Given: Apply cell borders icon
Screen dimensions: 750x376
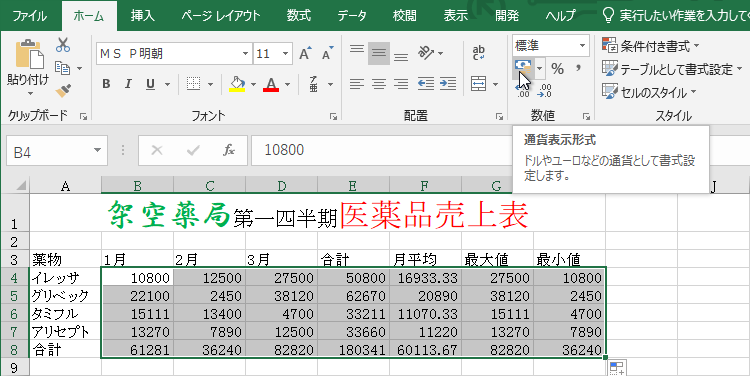Looking at the screenshot, I should pyautogui.click(x=193, y=84).
